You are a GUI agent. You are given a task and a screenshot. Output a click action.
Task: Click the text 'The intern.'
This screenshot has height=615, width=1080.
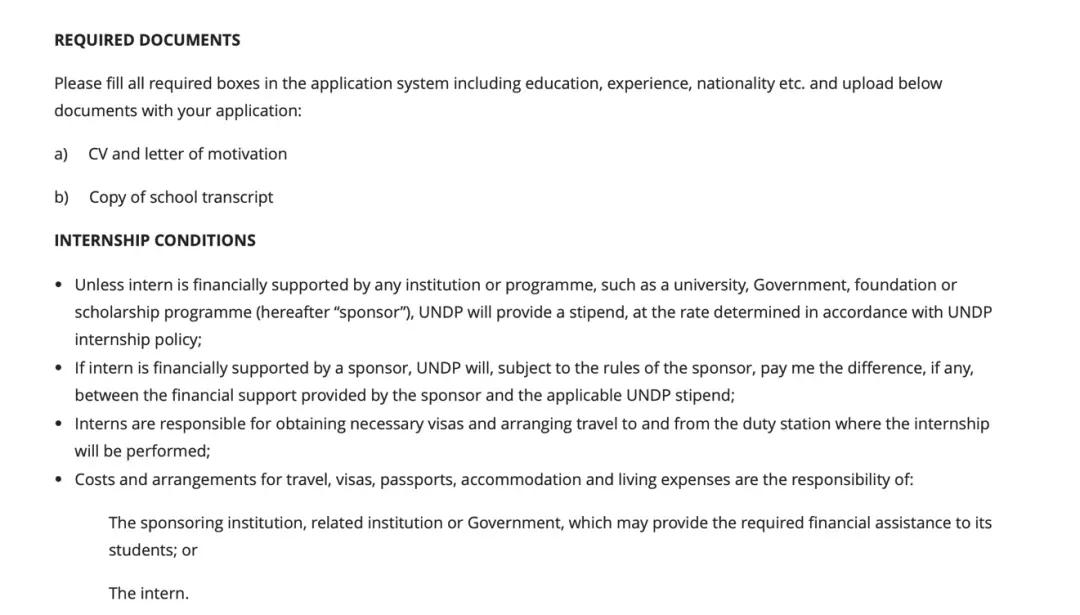click(x=149, y=594)
